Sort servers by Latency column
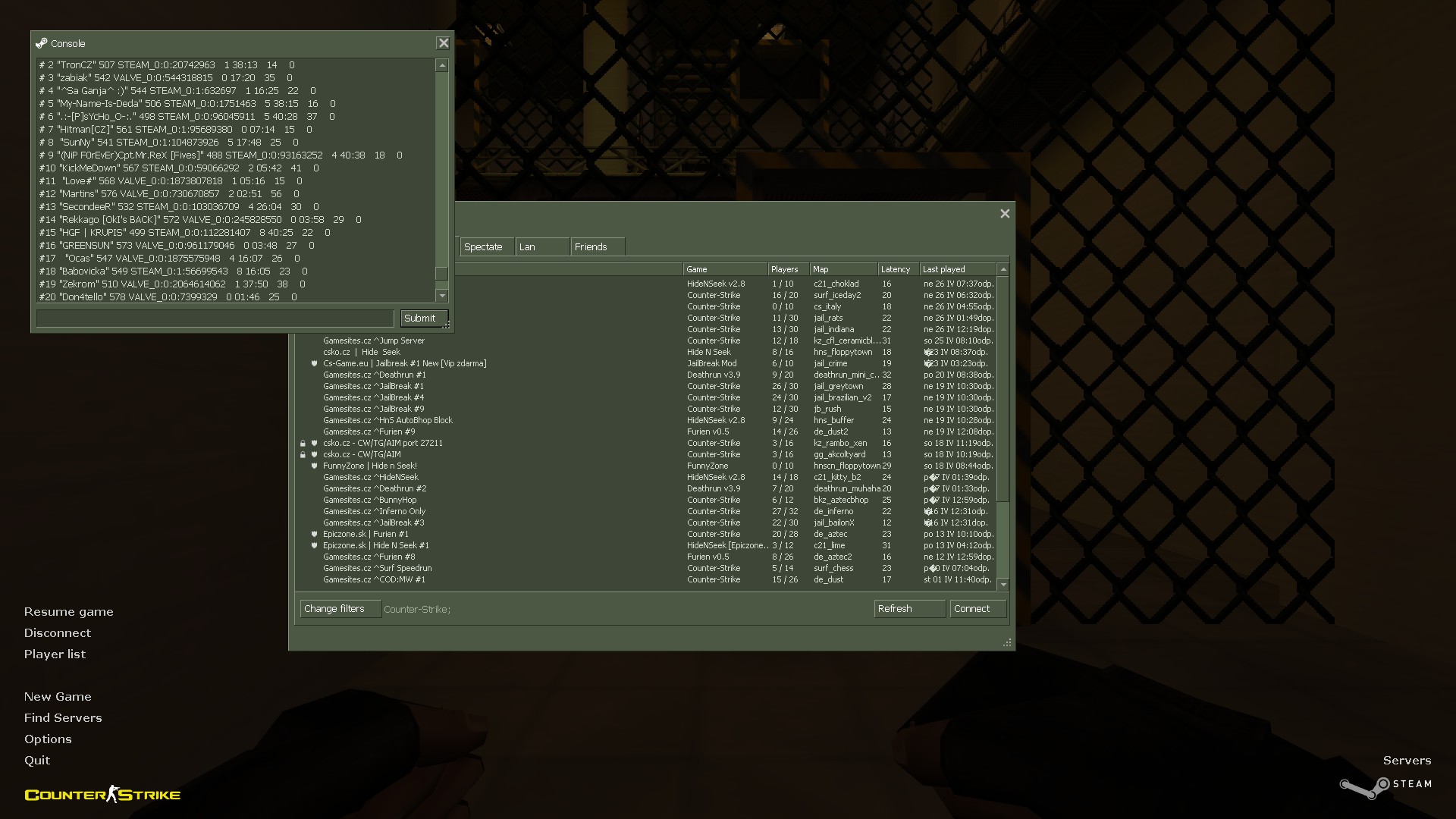The height and width of the screenshot is (819, 1456). (899, 269)
